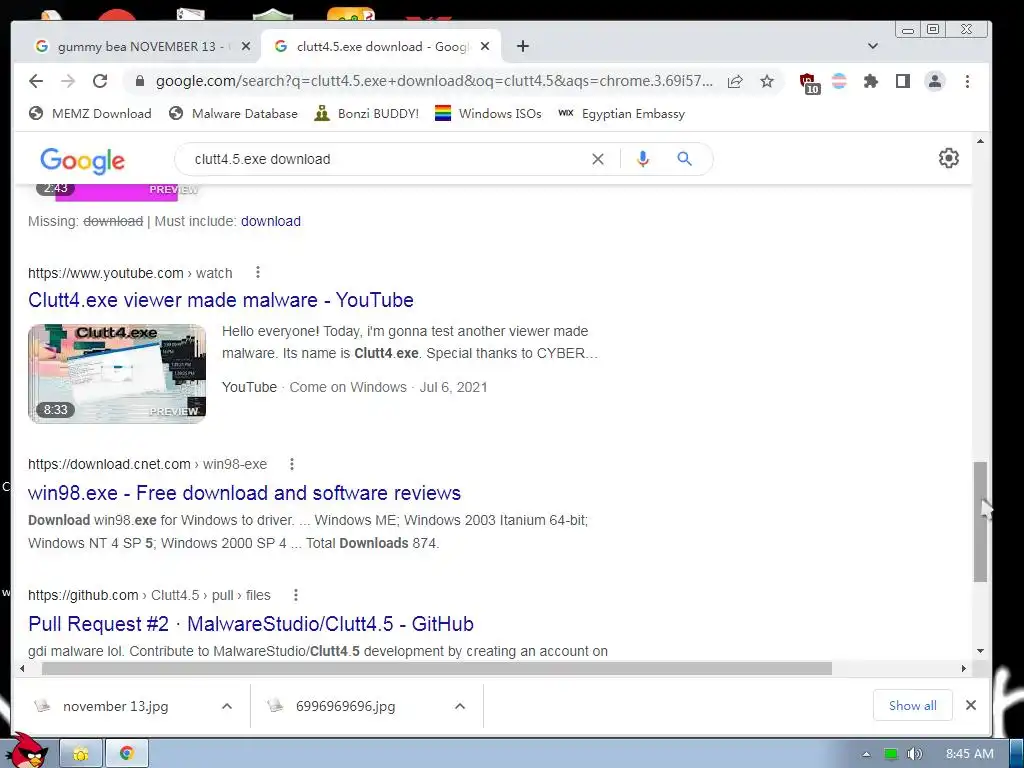
Task: Select the clutt4.5.exe download tab
Action: coord(381,46)
